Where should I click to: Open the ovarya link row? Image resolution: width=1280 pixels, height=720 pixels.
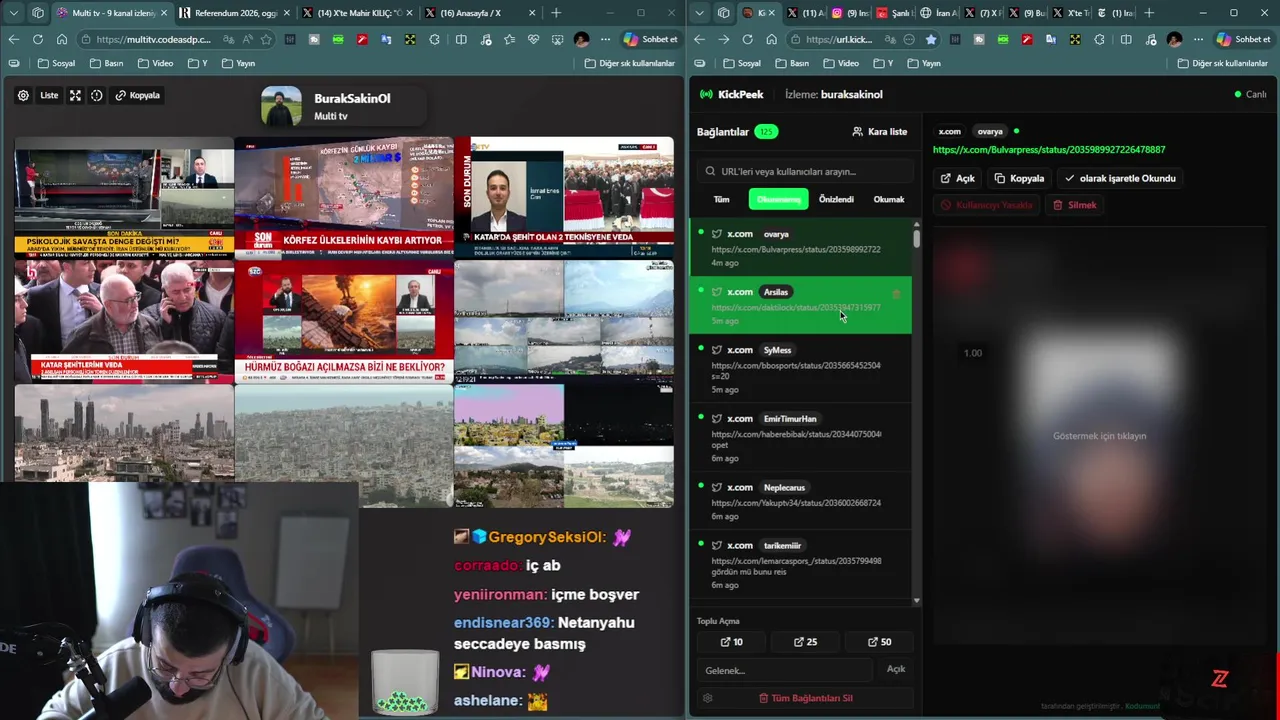[800, 247]
